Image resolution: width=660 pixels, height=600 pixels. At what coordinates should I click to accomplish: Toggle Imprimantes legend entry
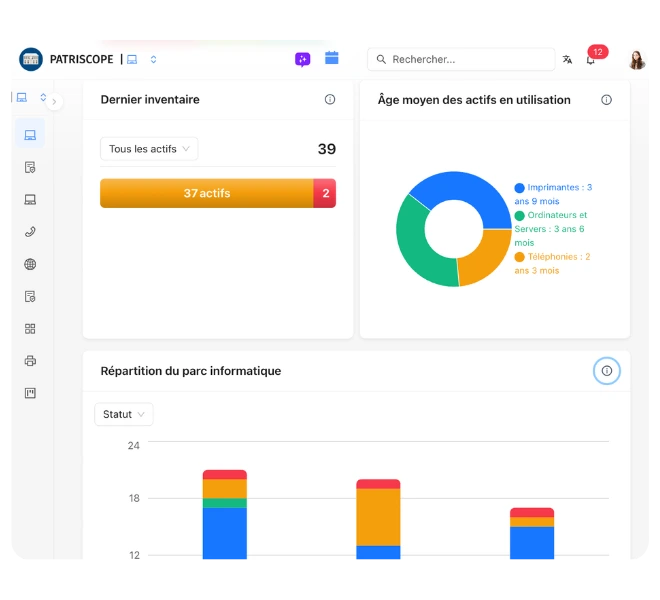coord(553,194)
